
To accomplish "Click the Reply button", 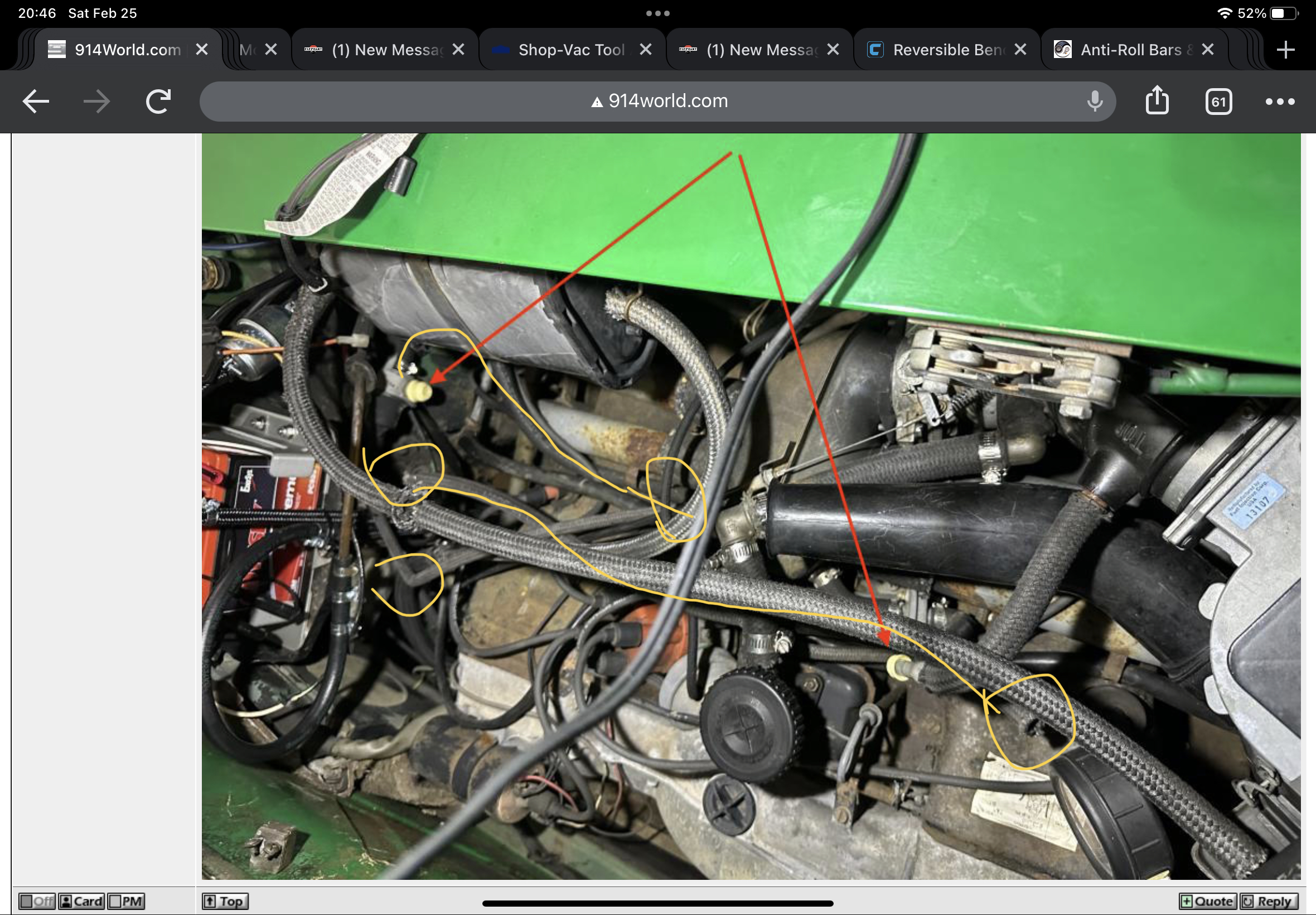I will pos(1268,901).
